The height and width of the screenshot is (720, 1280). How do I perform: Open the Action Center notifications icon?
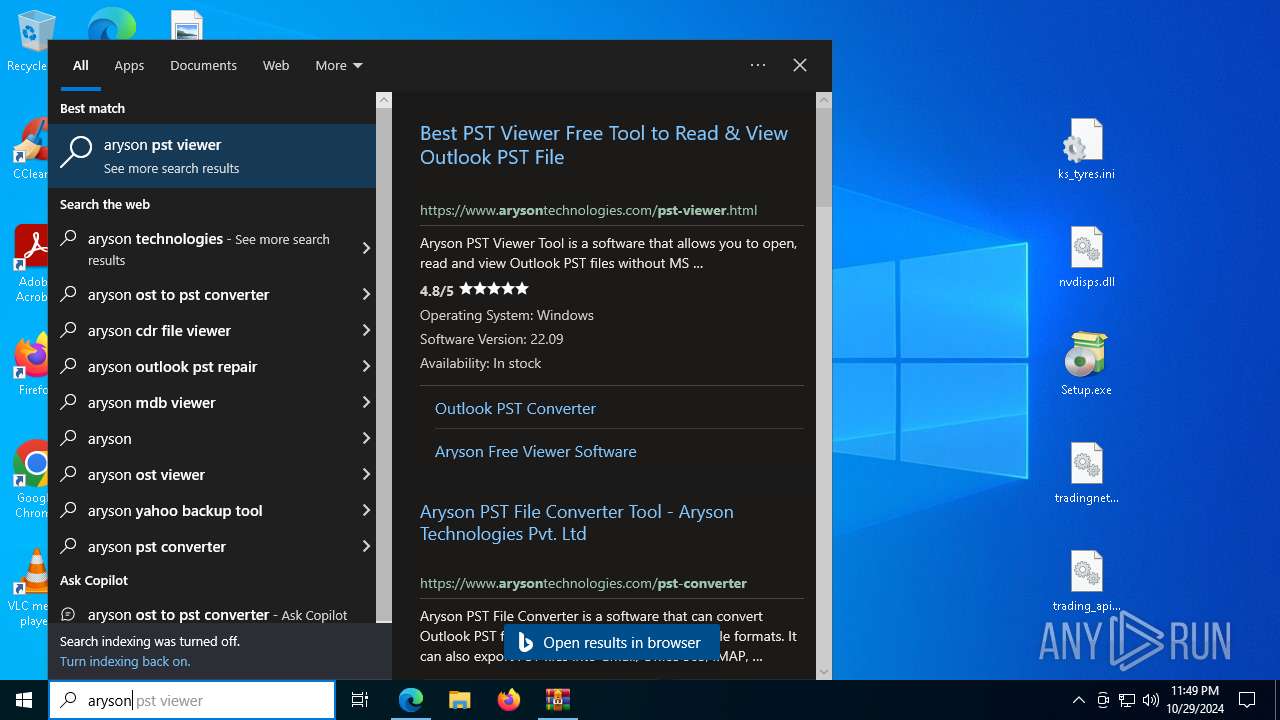click(1247, 700)
